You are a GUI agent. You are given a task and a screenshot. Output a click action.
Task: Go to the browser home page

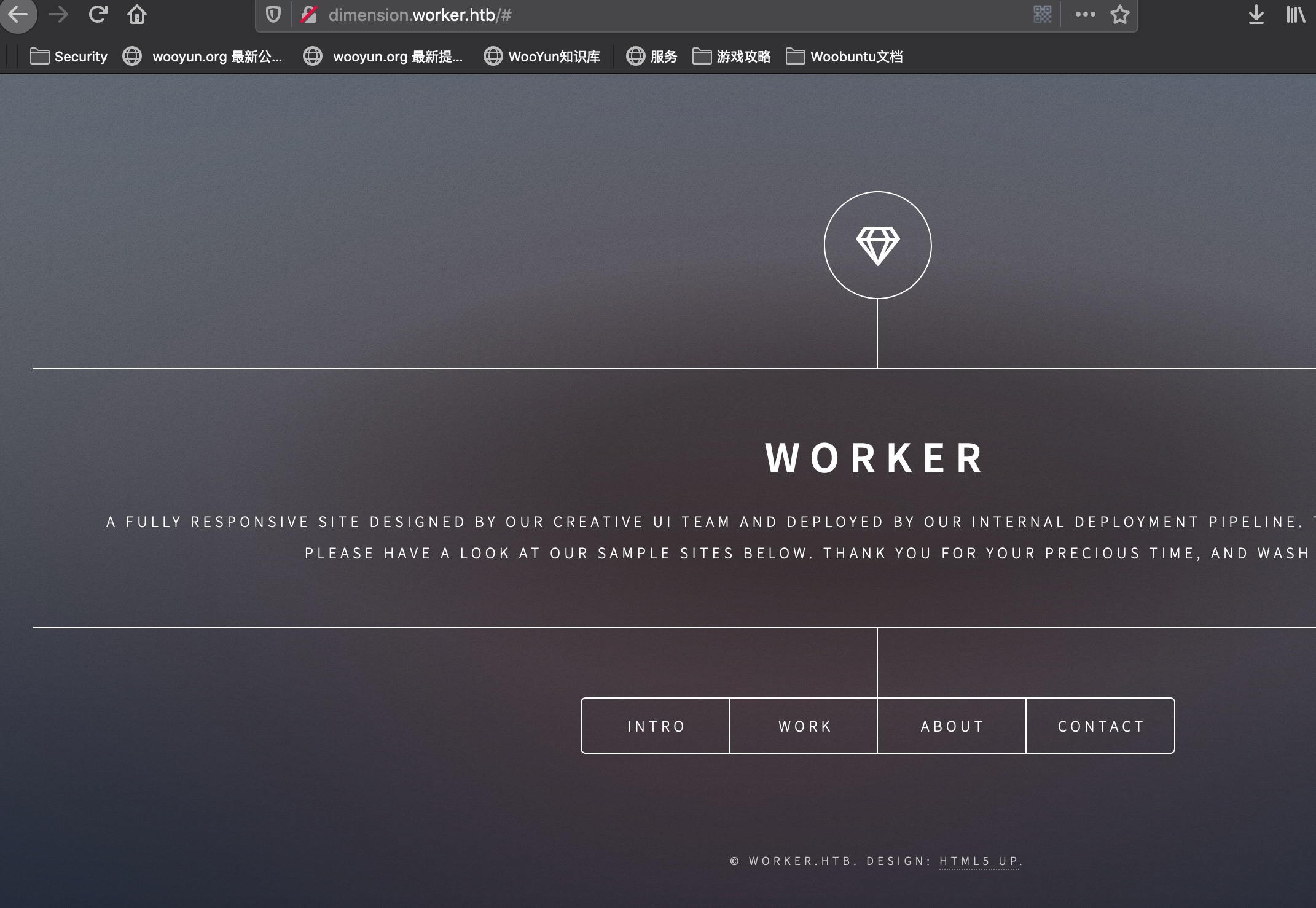(x=136, y=14)
